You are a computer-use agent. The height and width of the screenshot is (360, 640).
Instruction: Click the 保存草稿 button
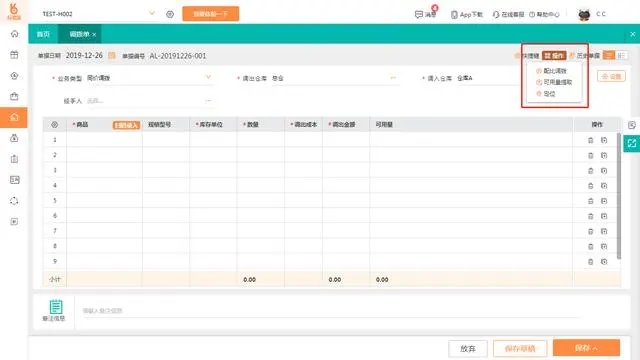pyautogui.click(x=520, y=348)
